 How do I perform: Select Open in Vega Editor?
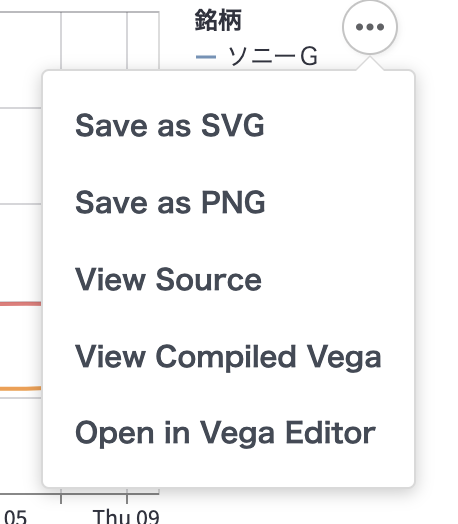225,433
